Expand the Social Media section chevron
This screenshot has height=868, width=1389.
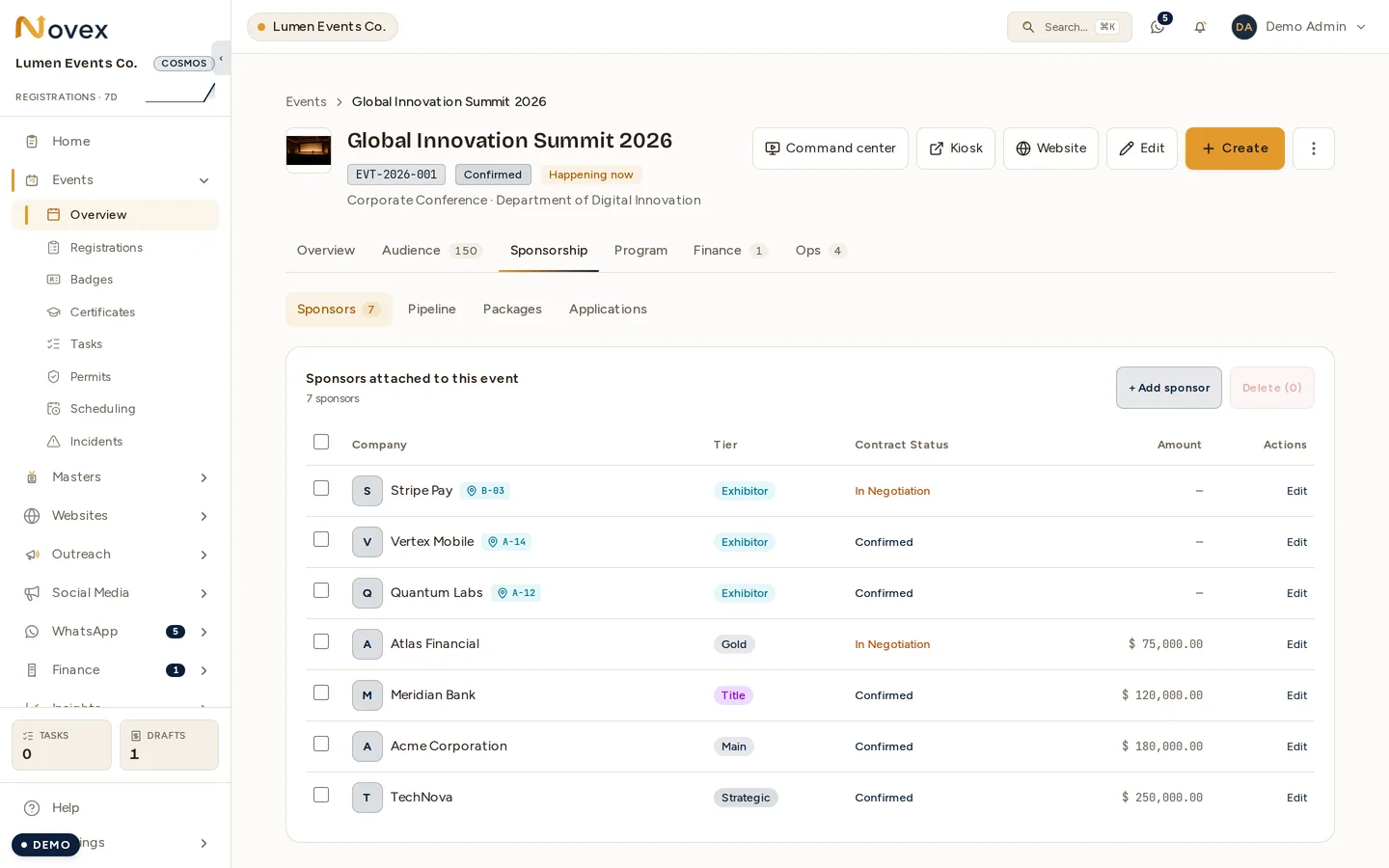click(204, 593)
